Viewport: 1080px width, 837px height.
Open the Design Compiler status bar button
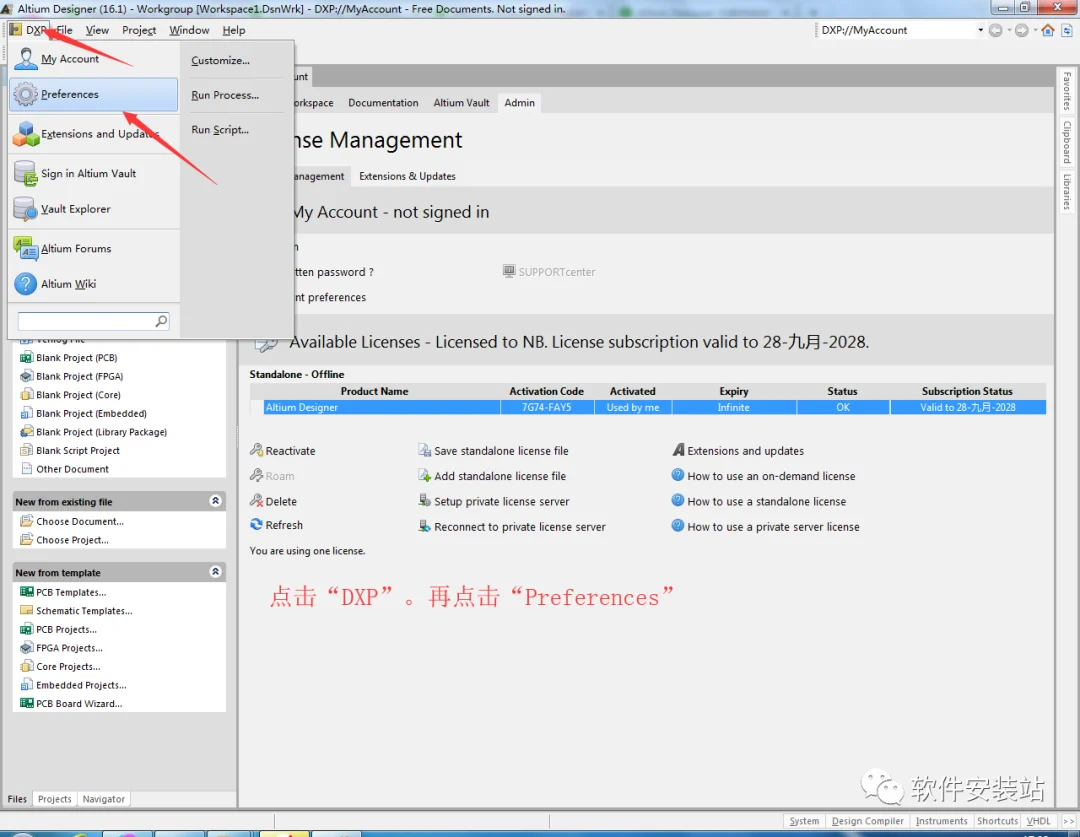coord(867,821)
